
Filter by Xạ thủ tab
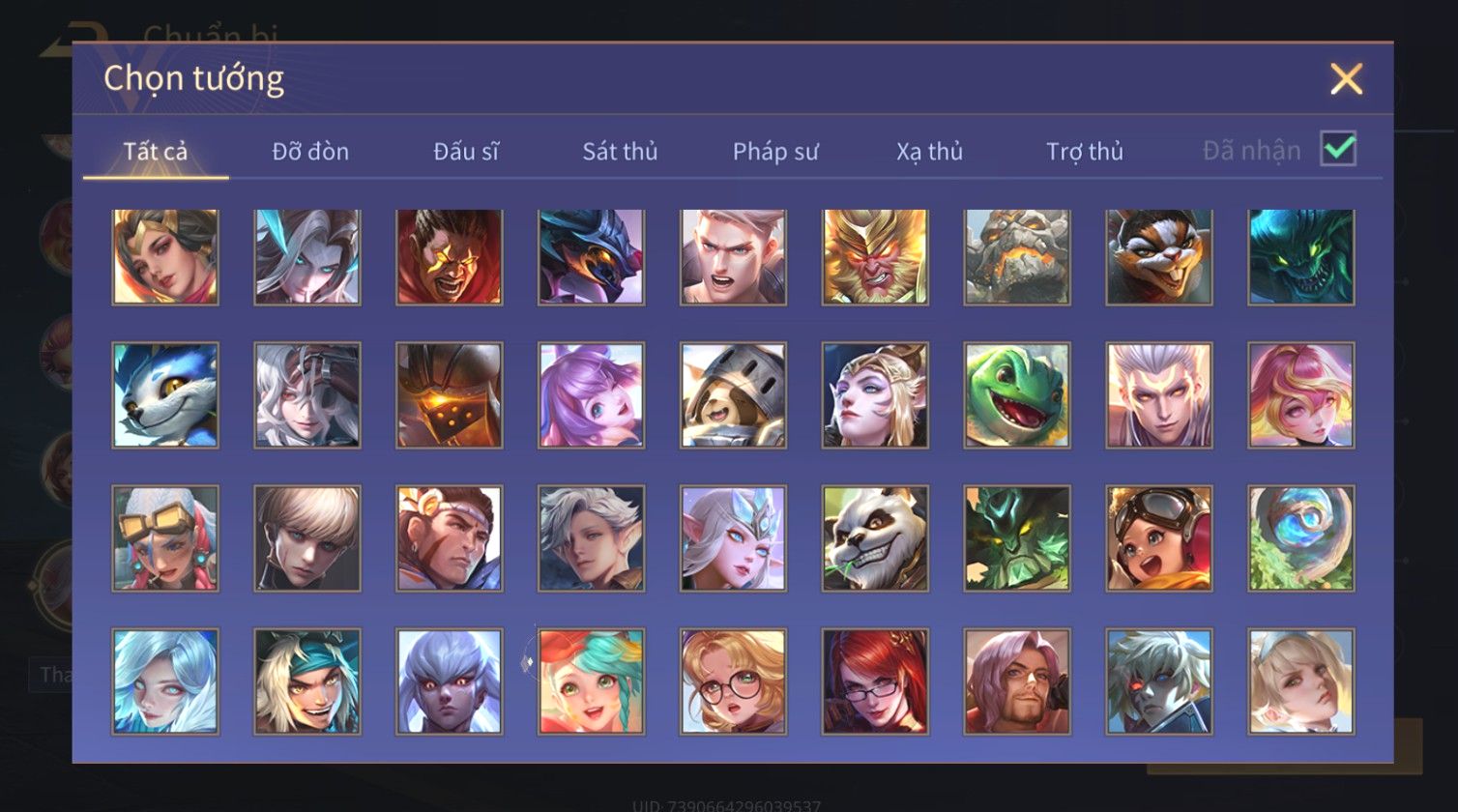click(929, 152)
